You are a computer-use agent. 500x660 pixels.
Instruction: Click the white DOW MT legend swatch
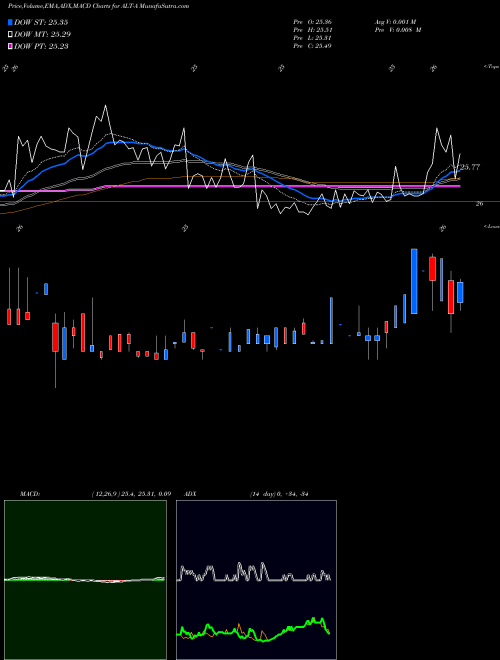click(10, 35)
